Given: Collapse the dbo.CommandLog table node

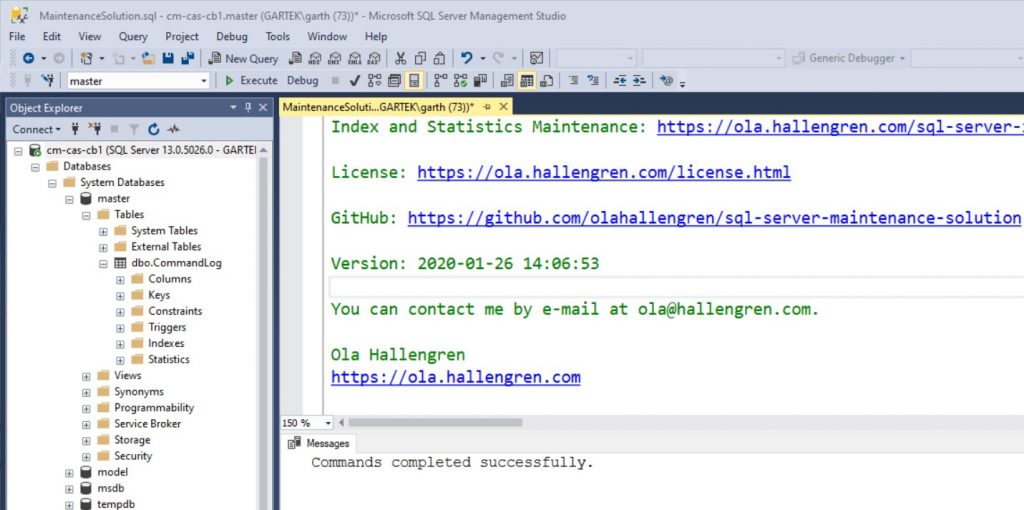Looking at the screenshot, I should point(103,263).
